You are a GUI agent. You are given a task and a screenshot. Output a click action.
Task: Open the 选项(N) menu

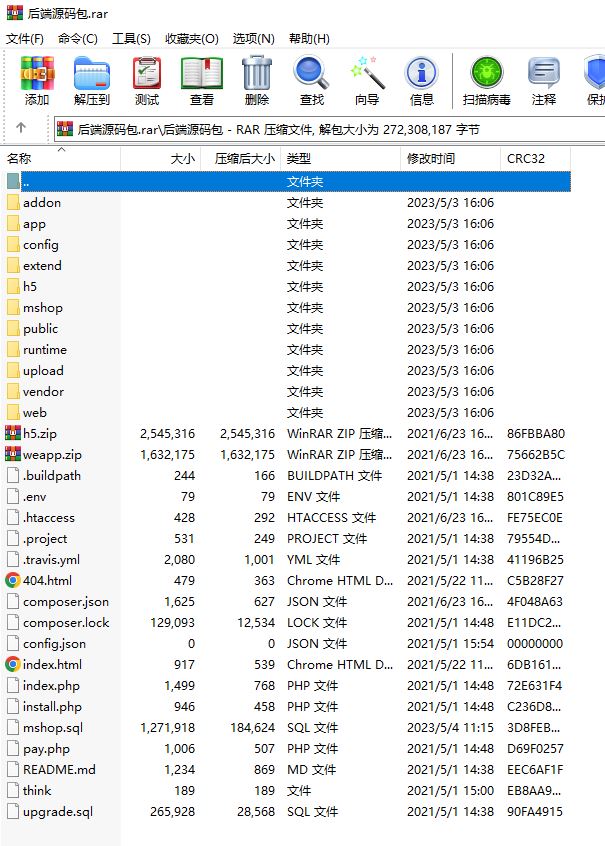click(253, 39)
